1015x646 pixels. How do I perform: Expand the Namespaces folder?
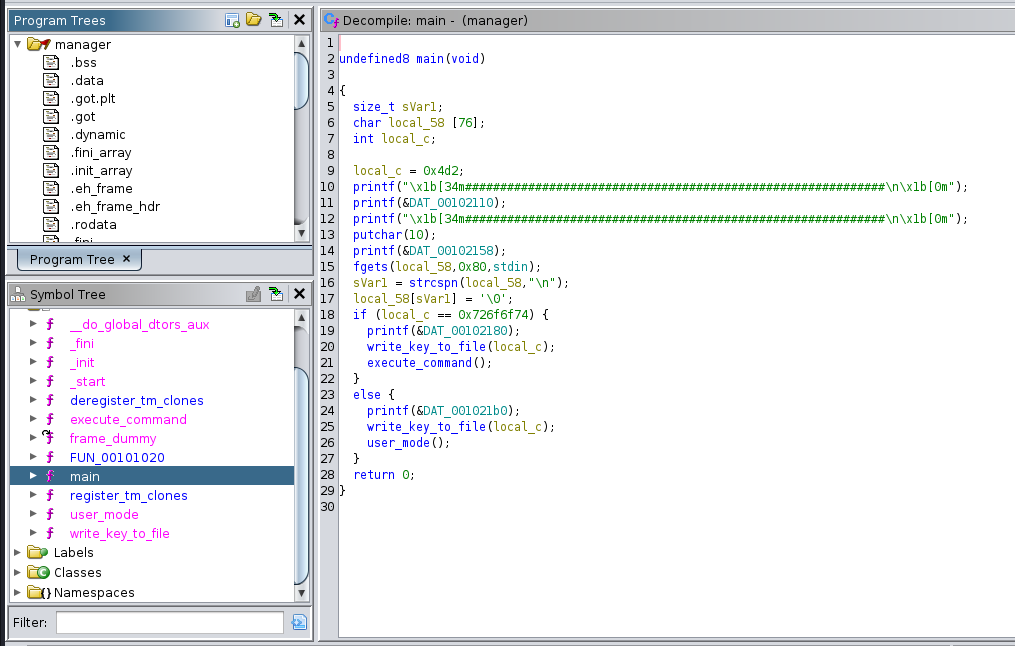coord(17,592)
